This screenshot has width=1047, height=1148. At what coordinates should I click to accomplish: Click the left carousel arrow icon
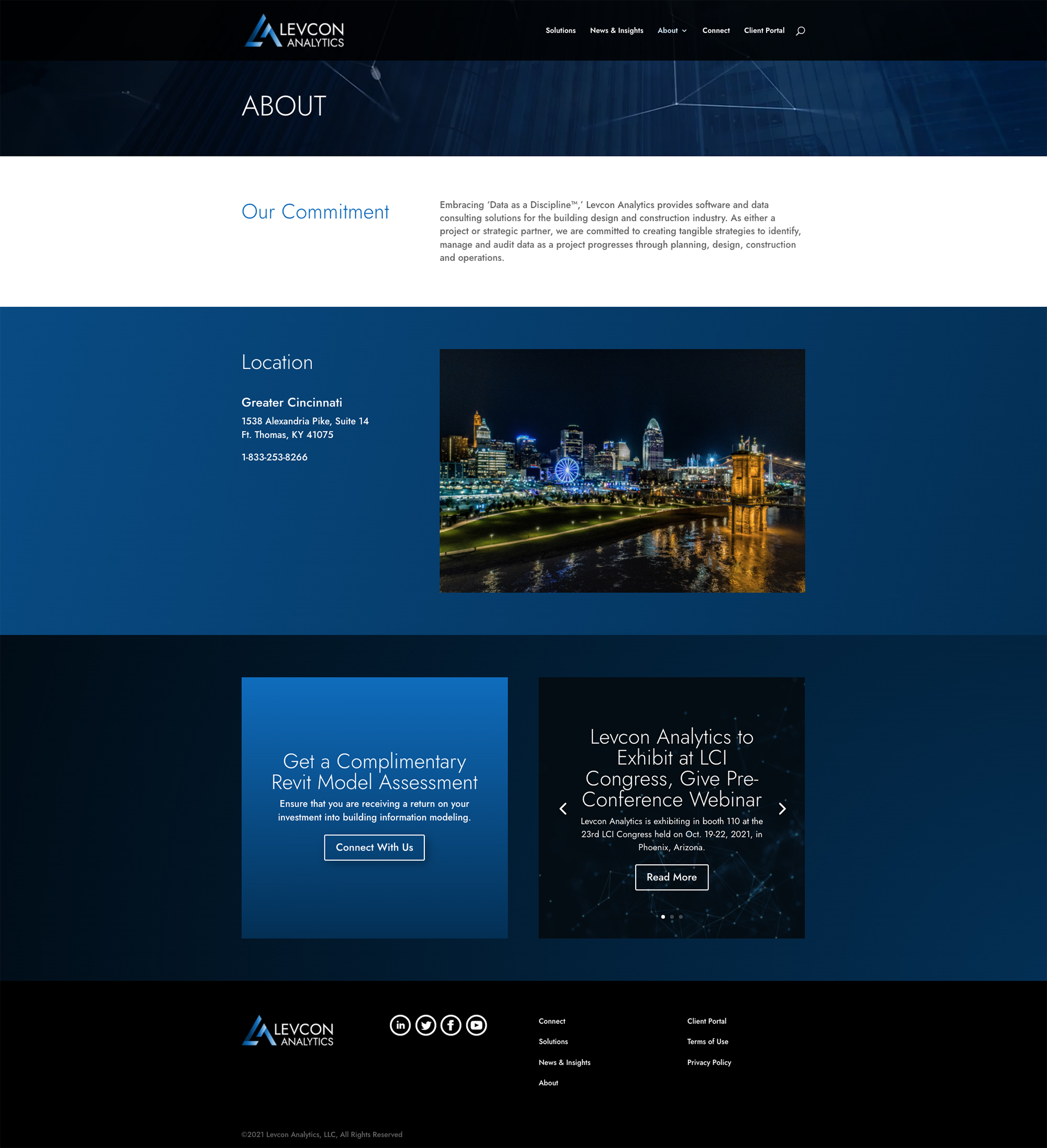pos(561,807)
